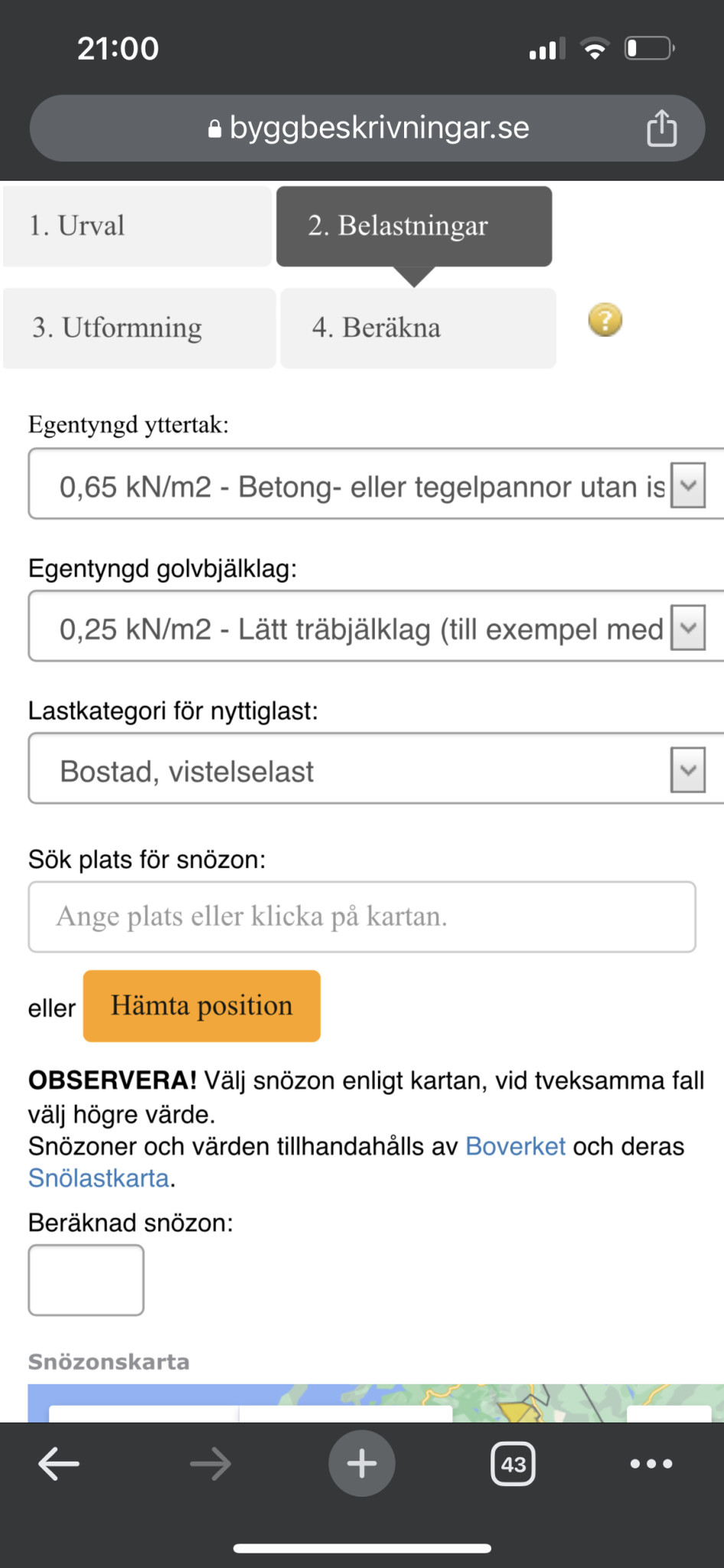The height and width of the screenshot is (1568, 724).
Task: Open the 4. Beräkna tab
Action: click(x=417, y=328)
